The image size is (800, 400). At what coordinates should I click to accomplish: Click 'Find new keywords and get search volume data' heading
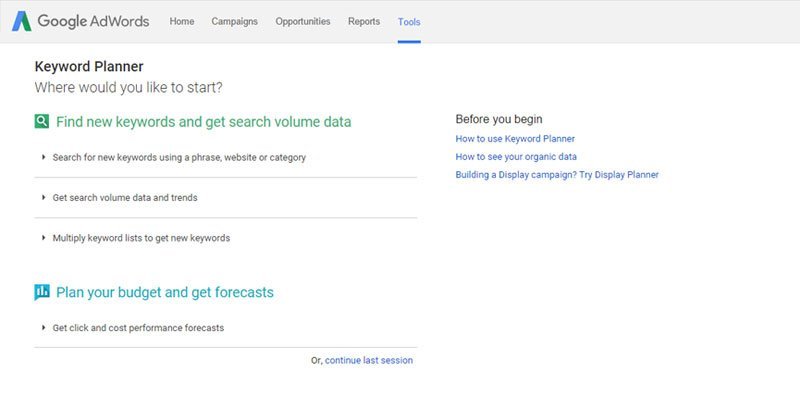[x=204, y=122]
